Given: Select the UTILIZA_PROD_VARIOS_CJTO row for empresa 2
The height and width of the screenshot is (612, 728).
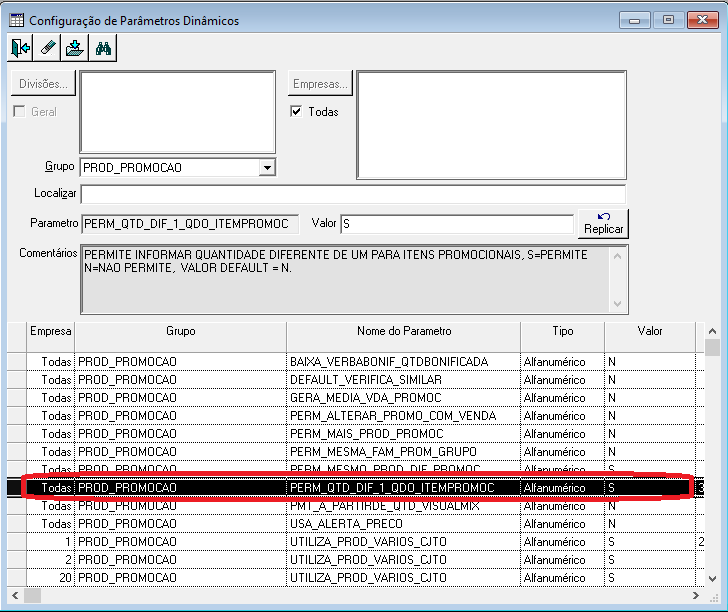Looking at the screenshot, I should tap(356, 560).
